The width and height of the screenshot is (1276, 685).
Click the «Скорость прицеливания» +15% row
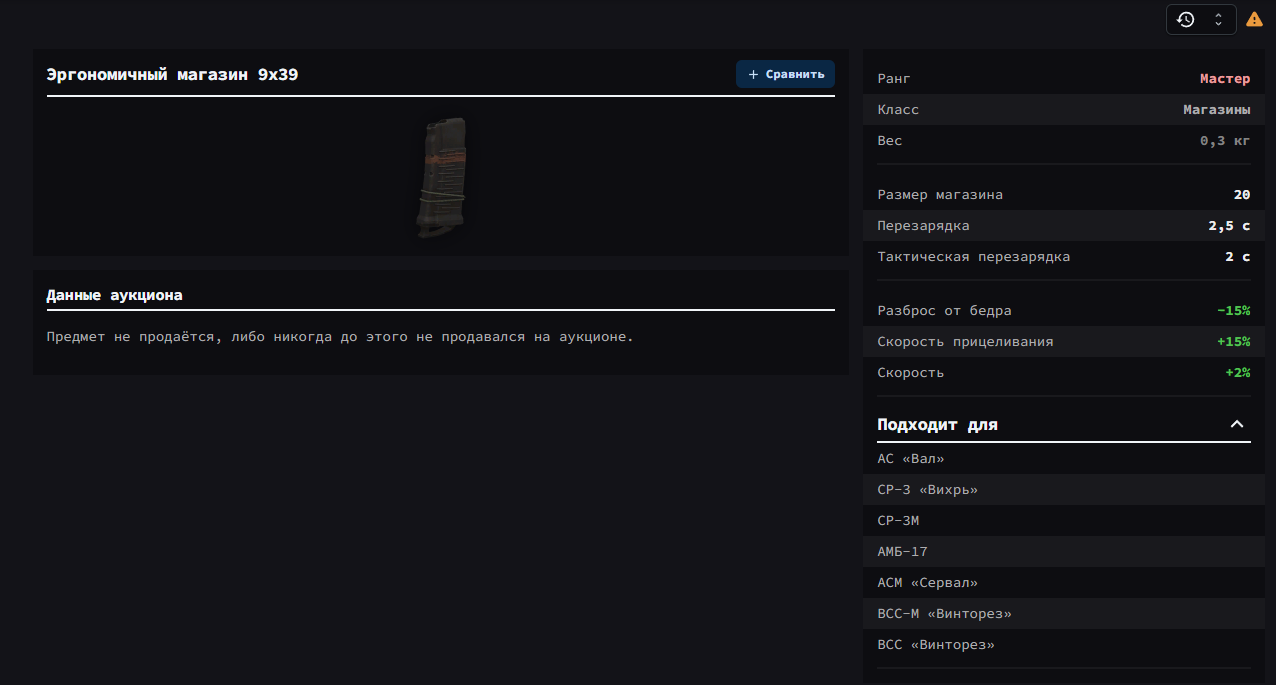coord(1063,342)
